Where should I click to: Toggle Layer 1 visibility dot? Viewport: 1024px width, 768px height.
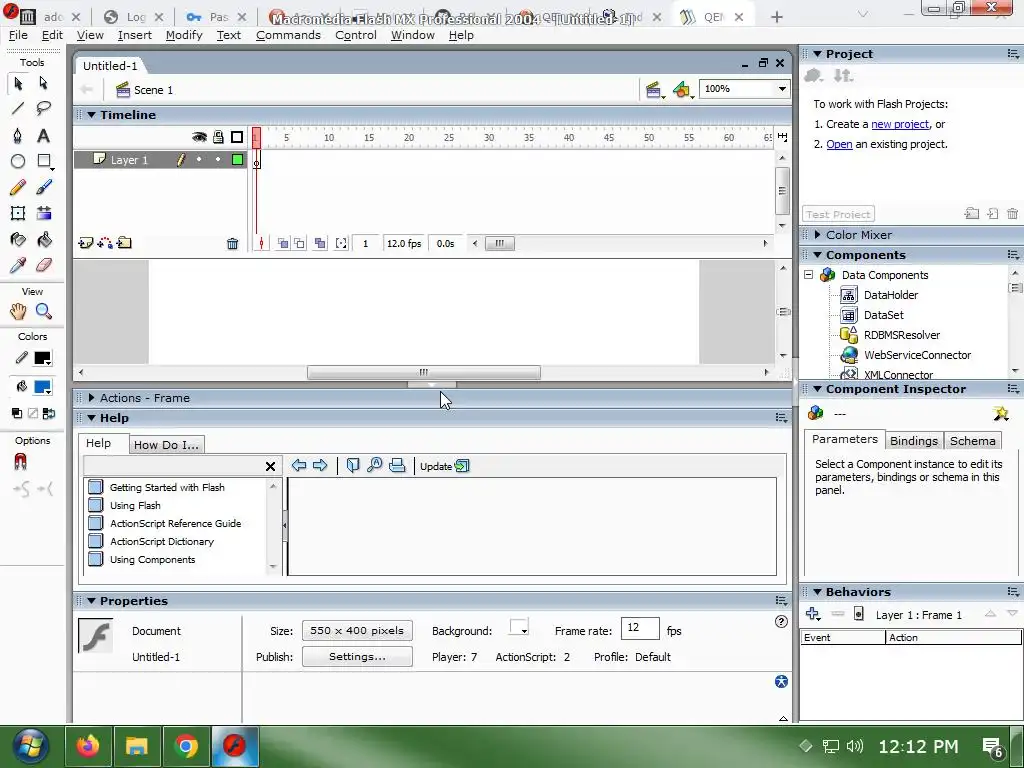point(199,159)
